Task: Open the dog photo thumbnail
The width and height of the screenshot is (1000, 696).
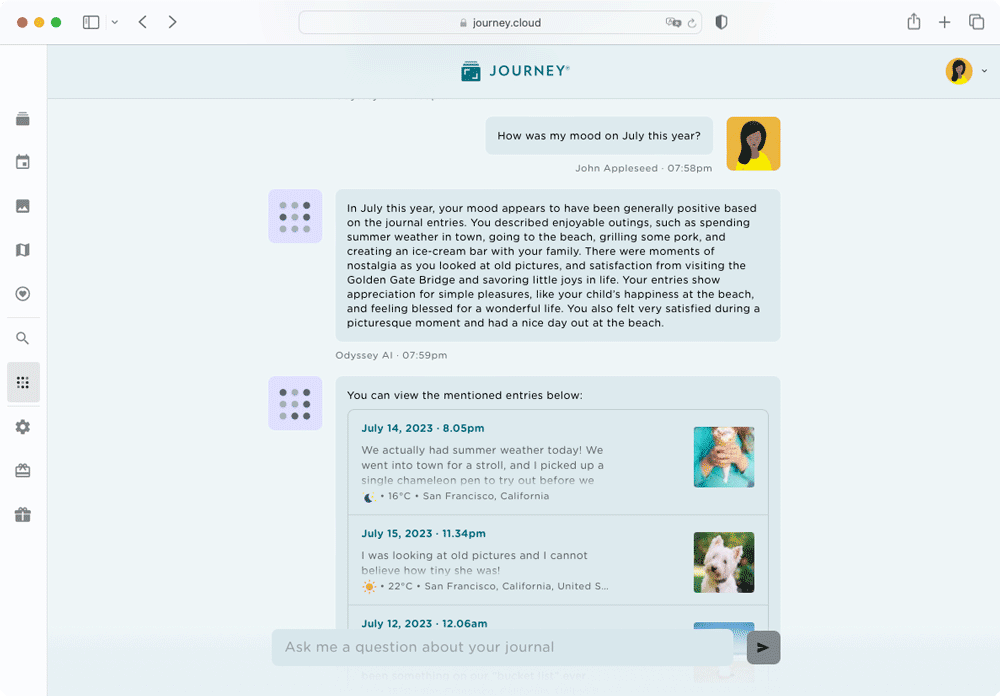Action: [x=723, y=562]
